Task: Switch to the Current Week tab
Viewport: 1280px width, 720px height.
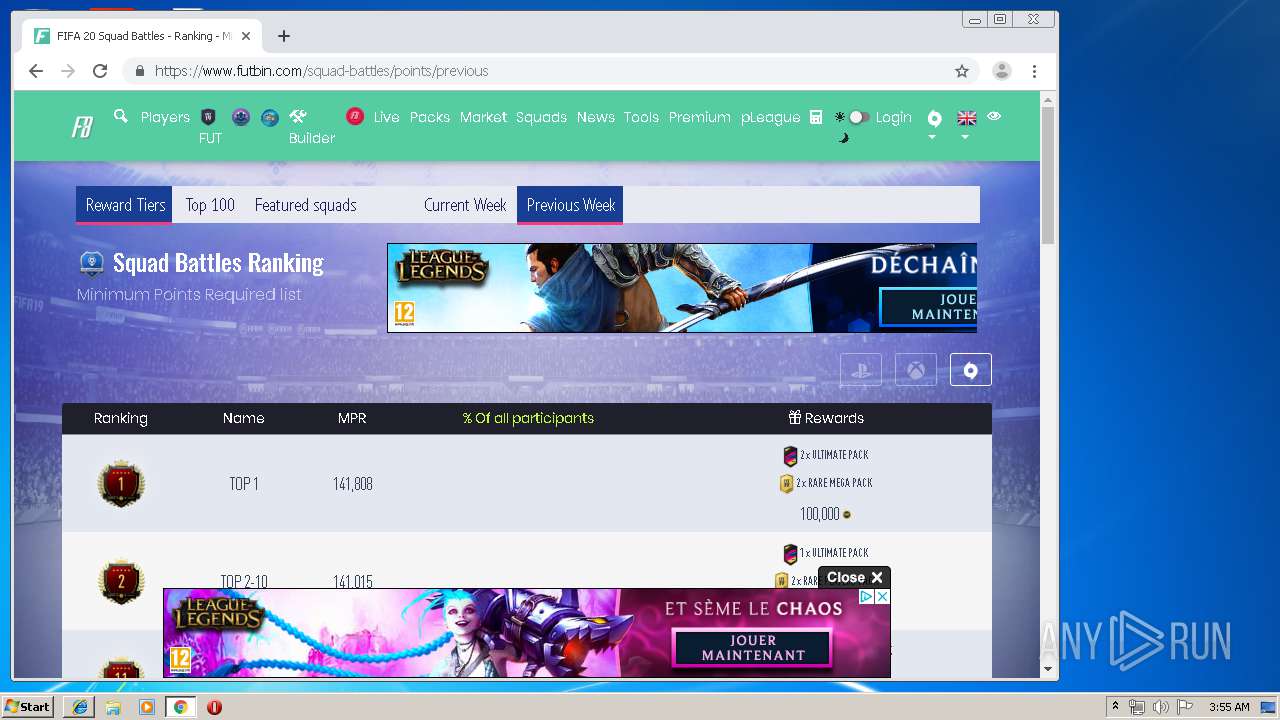Action: click(465, 205)
